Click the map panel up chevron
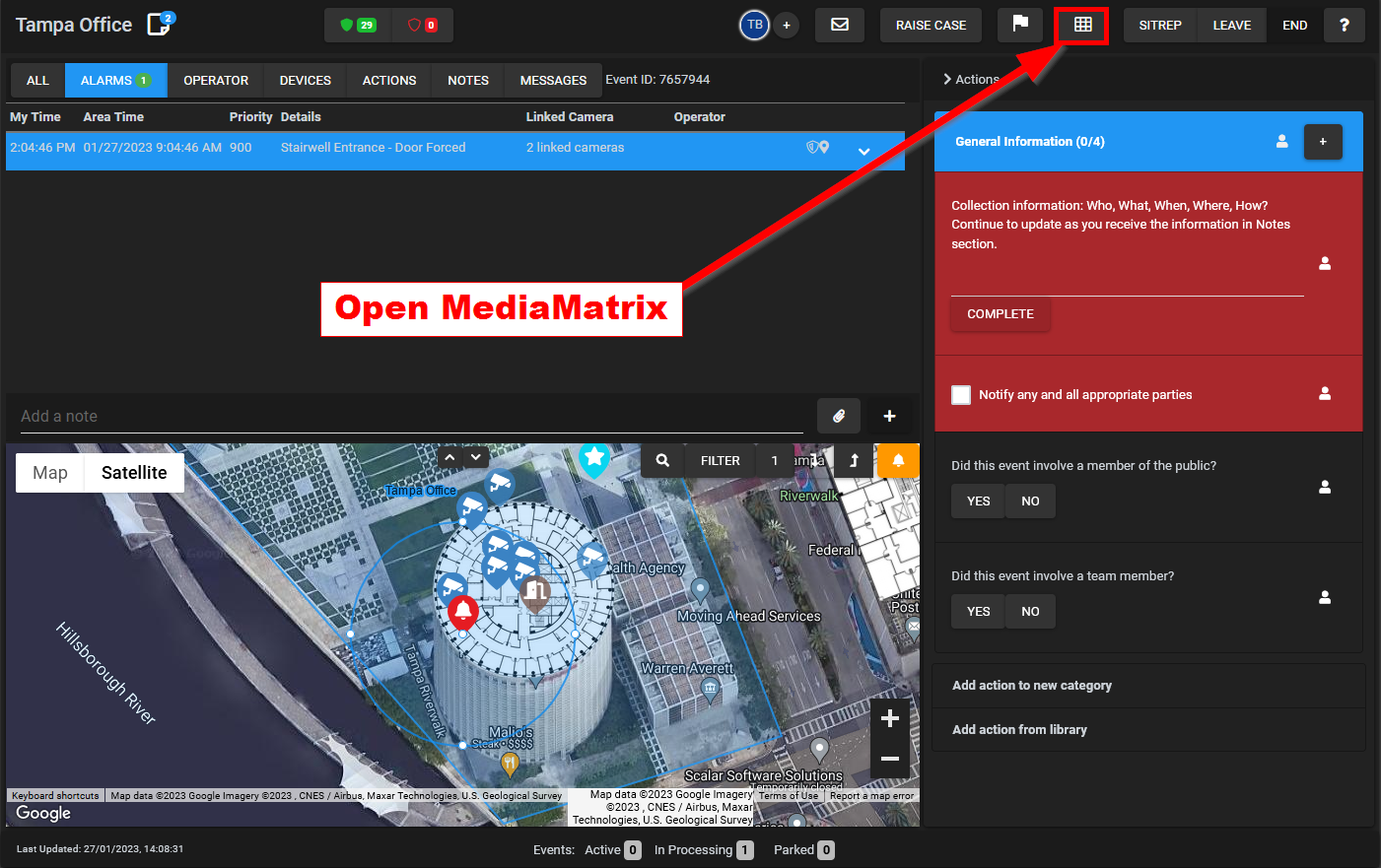 pyautogui.click(x=449, y=457)
